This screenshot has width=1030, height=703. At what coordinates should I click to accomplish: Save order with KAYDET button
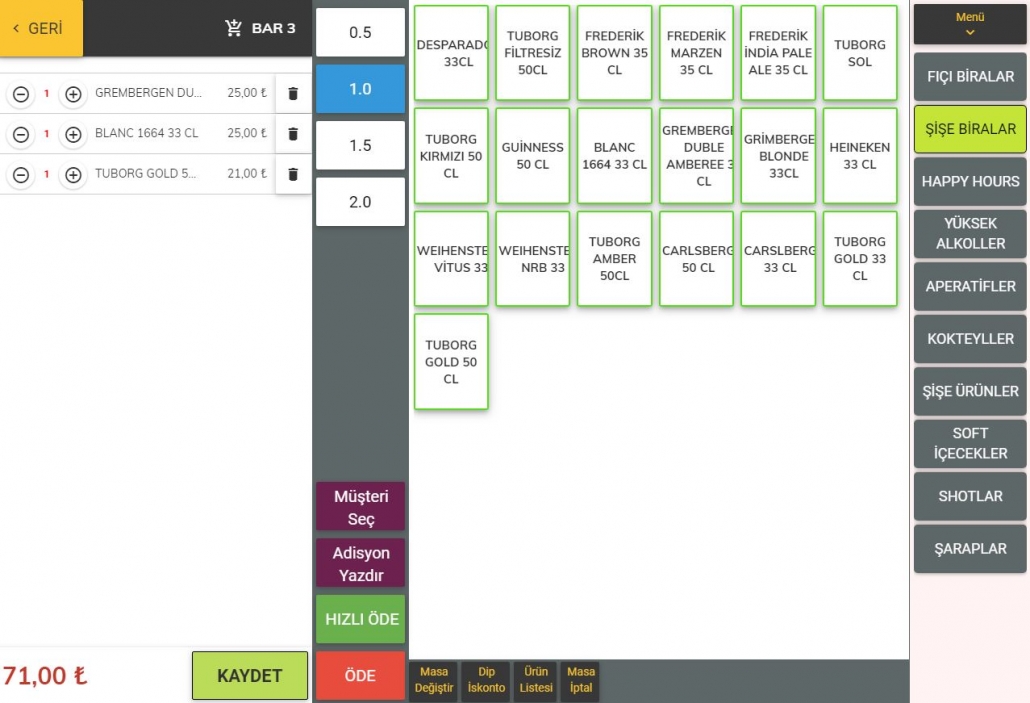250,675
